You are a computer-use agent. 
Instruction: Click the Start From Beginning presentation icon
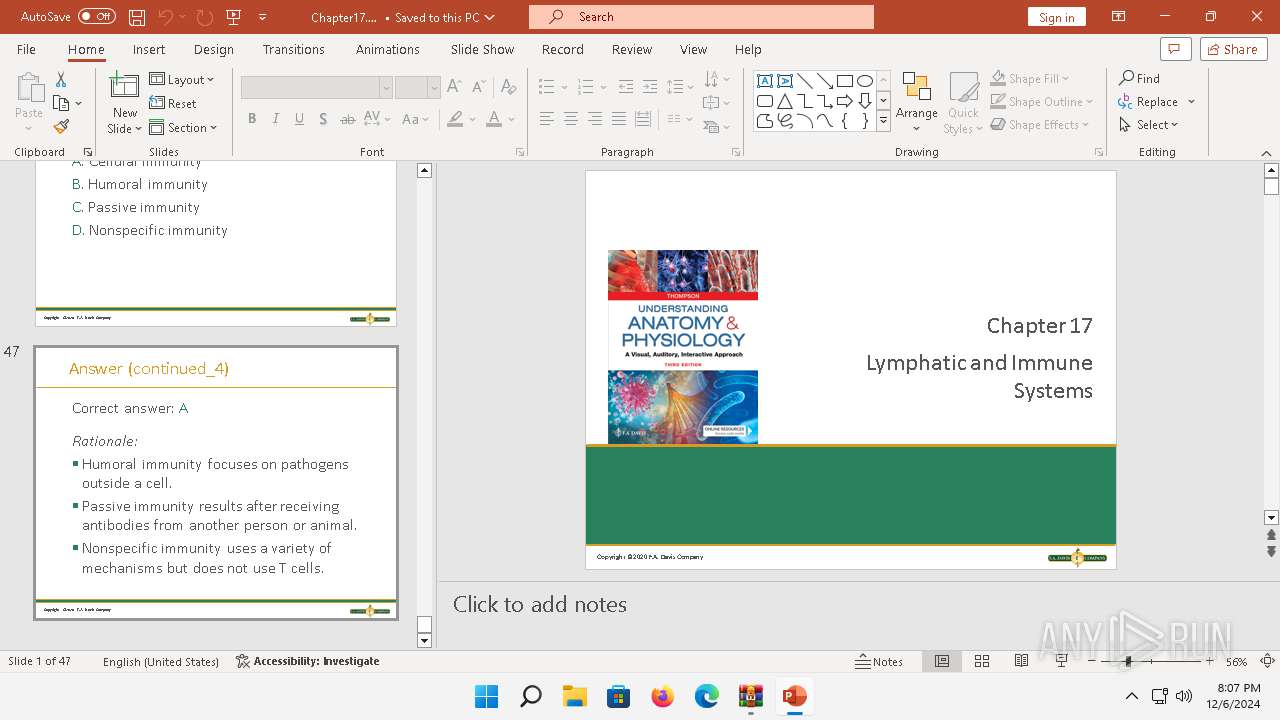(234, 17)
